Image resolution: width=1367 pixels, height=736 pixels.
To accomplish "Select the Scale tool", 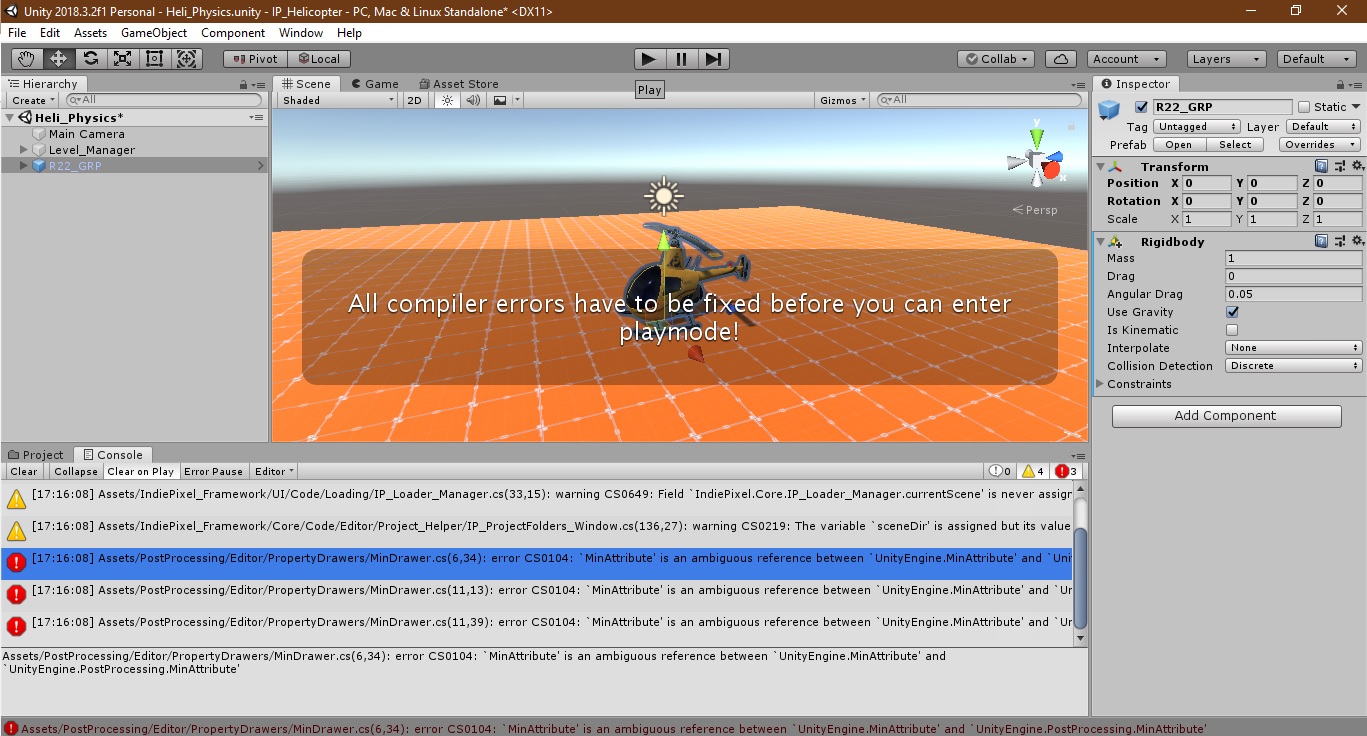I will (x=122, y=58).
